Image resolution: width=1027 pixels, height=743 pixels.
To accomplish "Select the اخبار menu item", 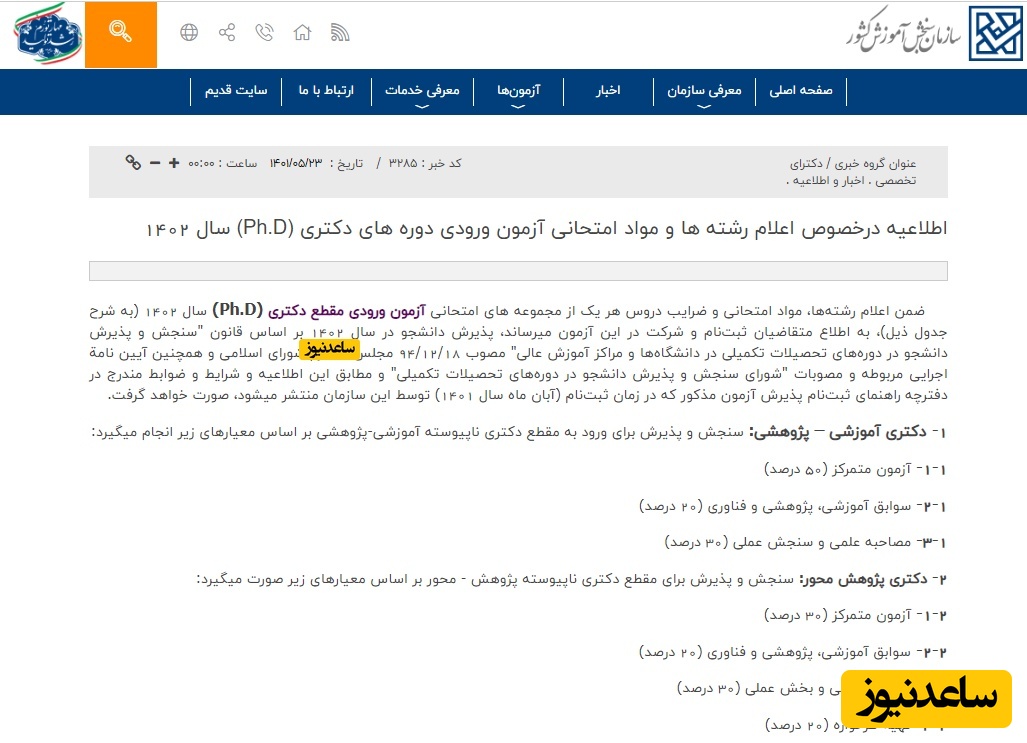I will (x=610, y=92).
